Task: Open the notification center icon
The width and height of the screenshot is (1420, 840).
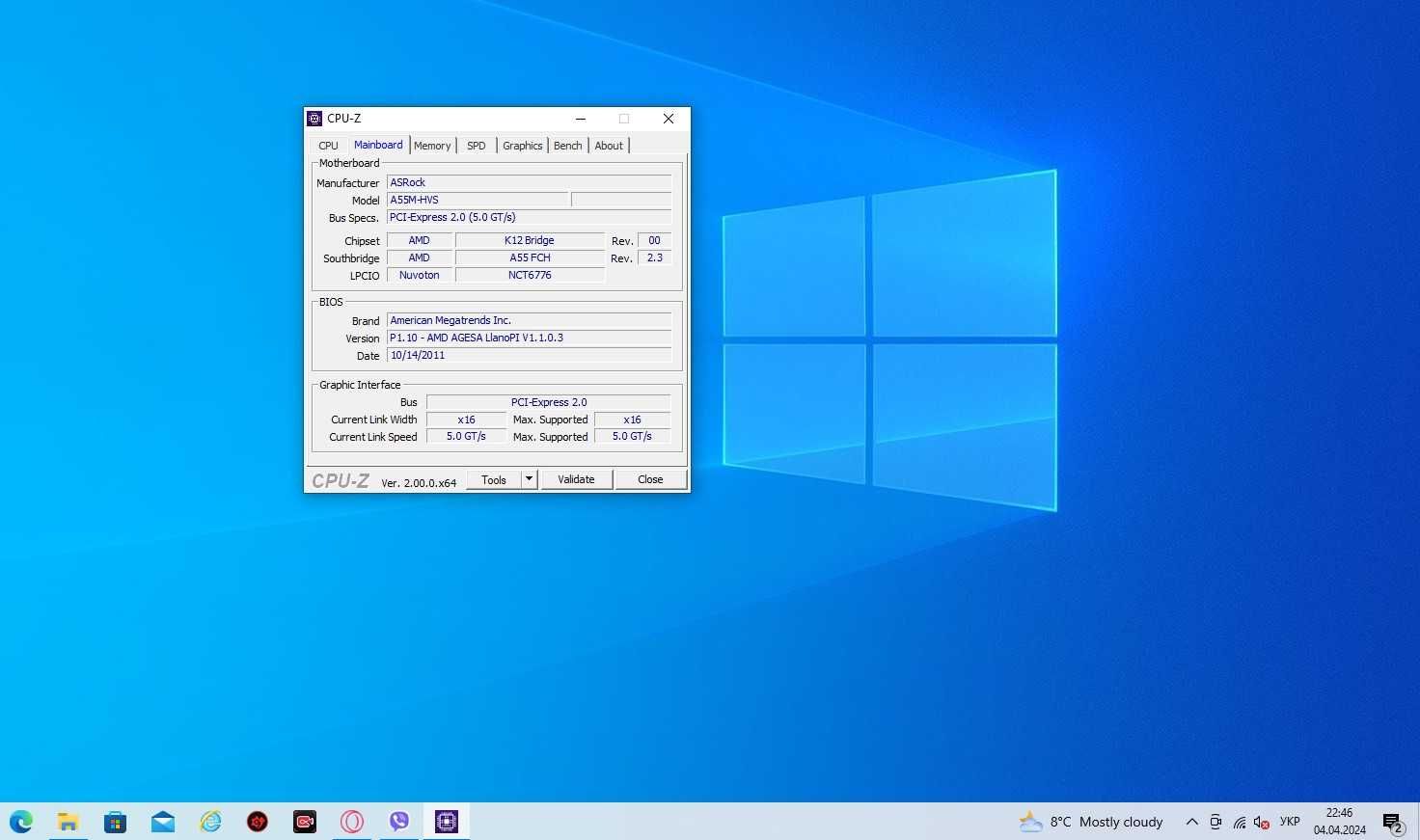Action: [x=1393, y=823]
